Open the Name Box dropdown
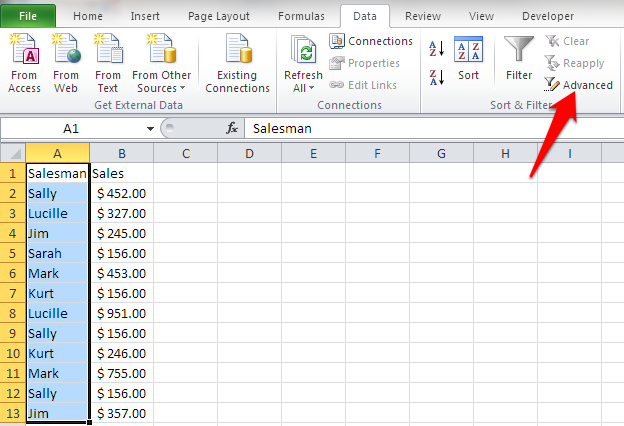 (150, 129)
